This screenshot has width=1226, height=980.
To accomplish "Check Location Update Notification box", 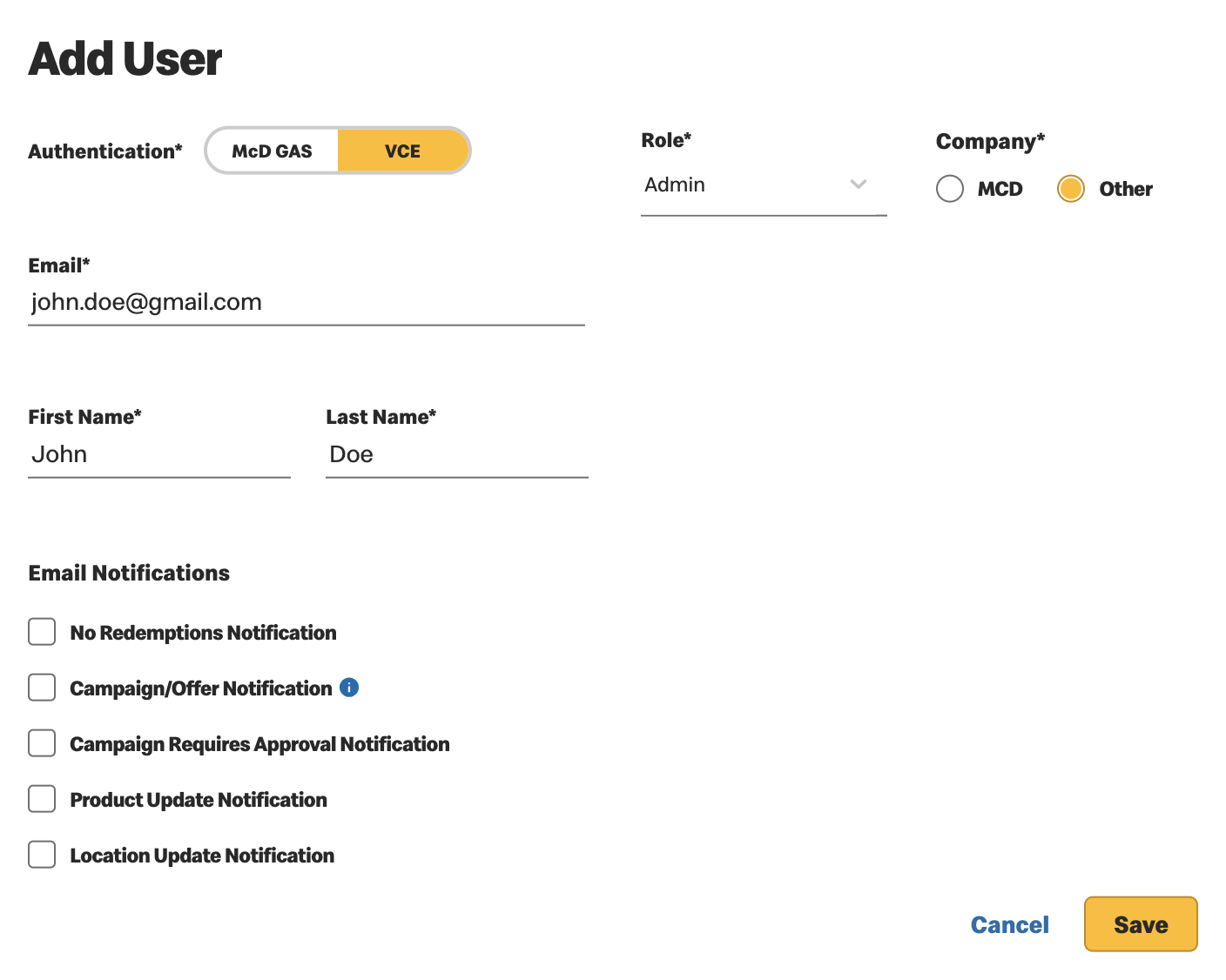I will click(x=42, y=855).
